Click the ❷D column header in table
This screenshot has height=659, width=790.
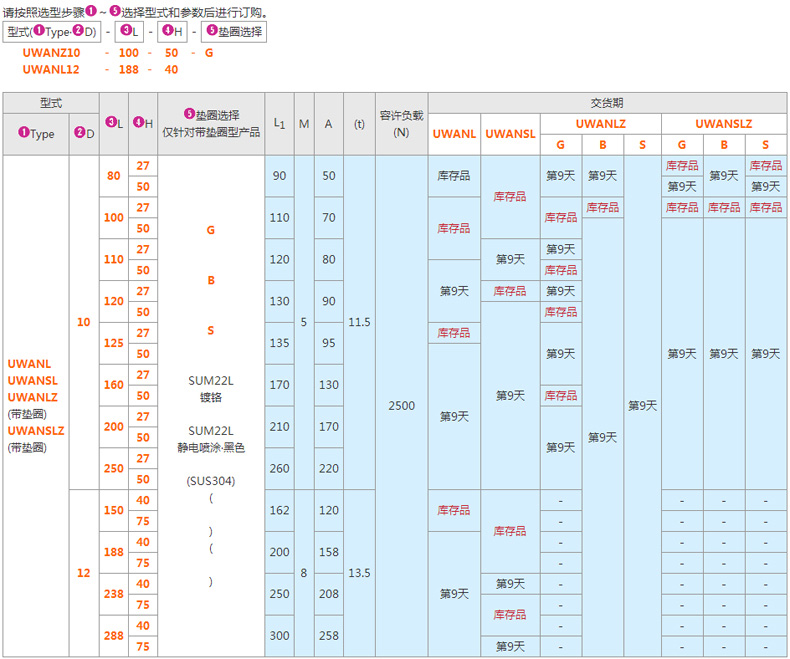coord(84,134)
